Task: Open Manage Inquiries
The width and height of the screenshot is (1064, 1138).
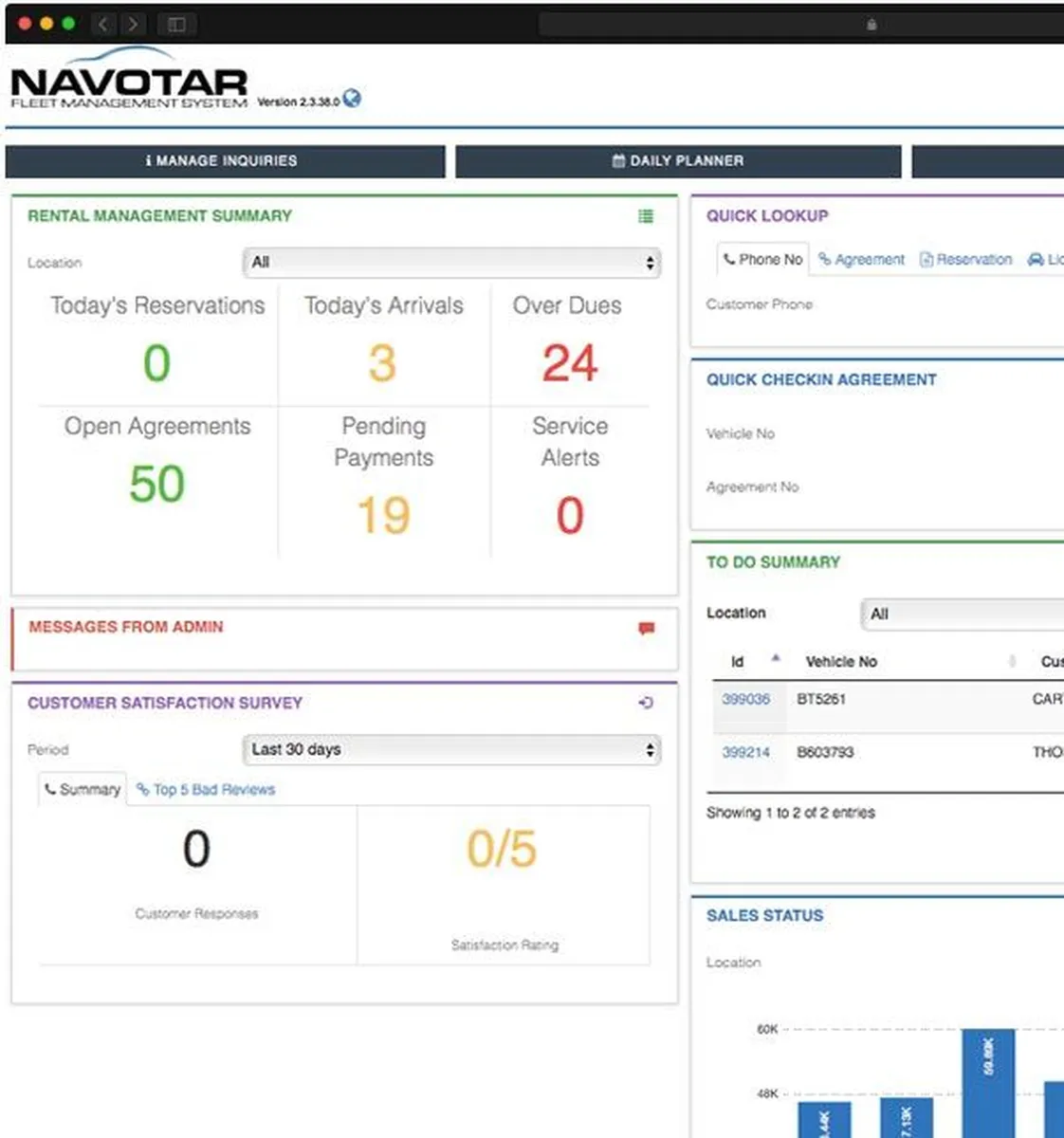Action: coord(225,161)
